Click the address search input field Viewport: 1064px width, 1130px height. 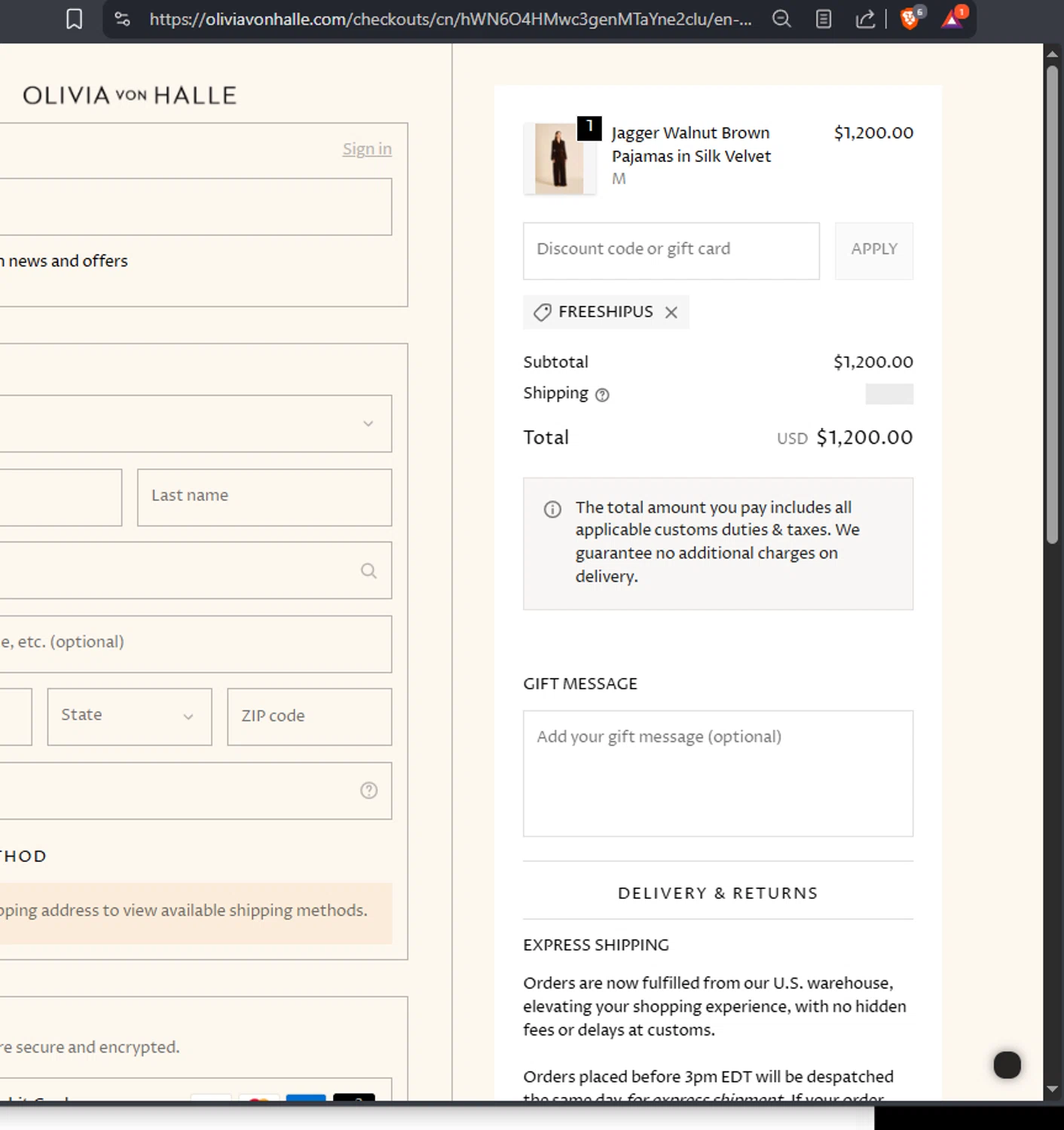point(196,571)
